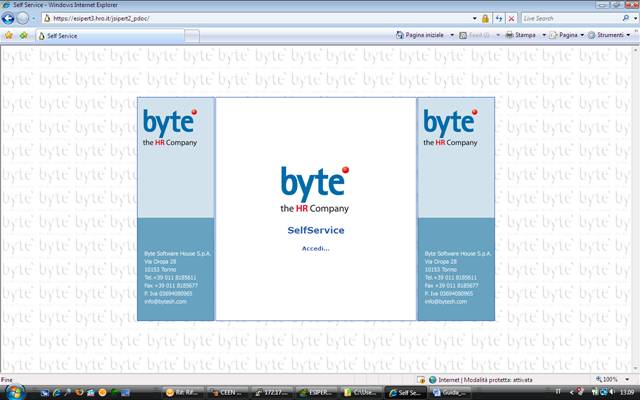
Task: Click the system tray clock showing 13:09
Action: [x=629, y=392]
